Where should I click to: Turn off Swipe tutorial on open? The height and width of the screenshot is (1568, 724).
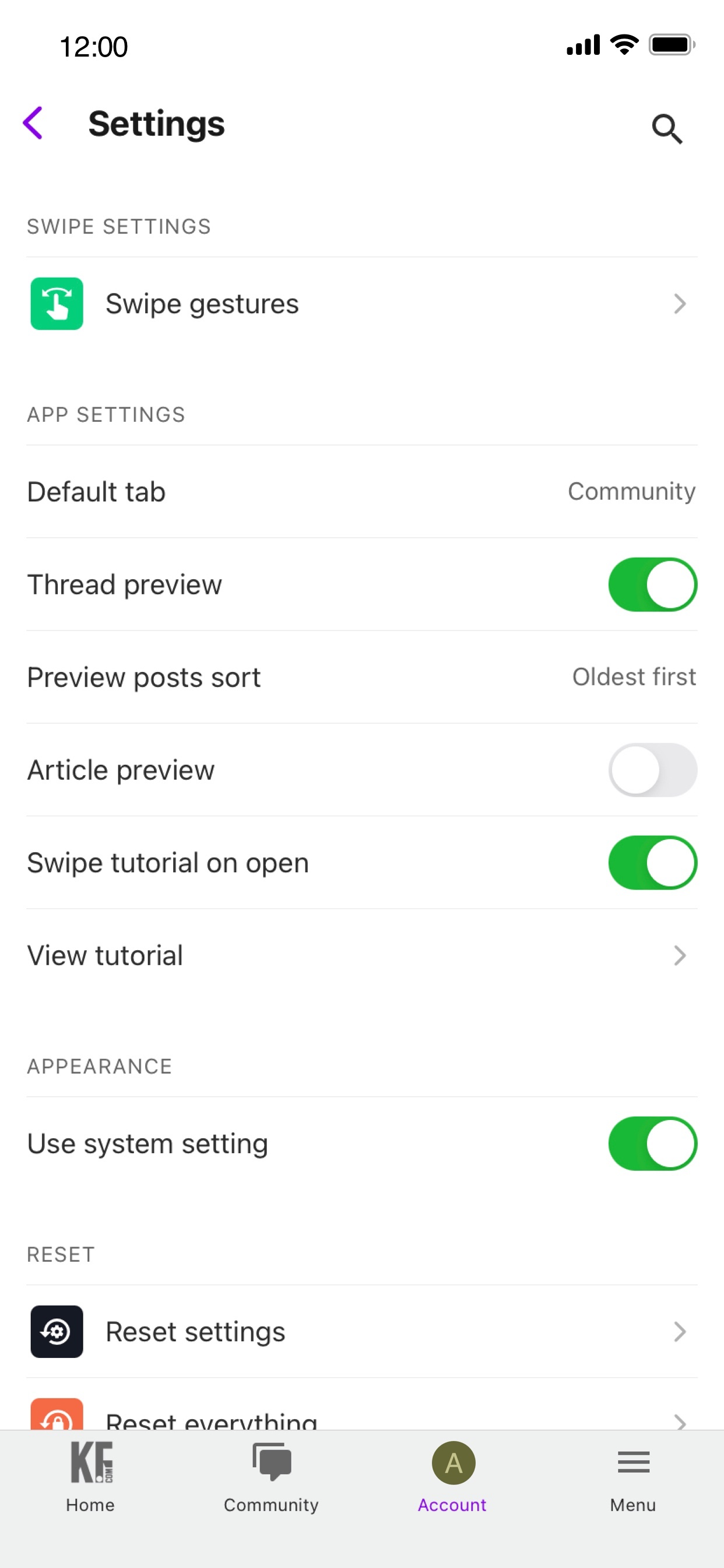tap(652, 863)
